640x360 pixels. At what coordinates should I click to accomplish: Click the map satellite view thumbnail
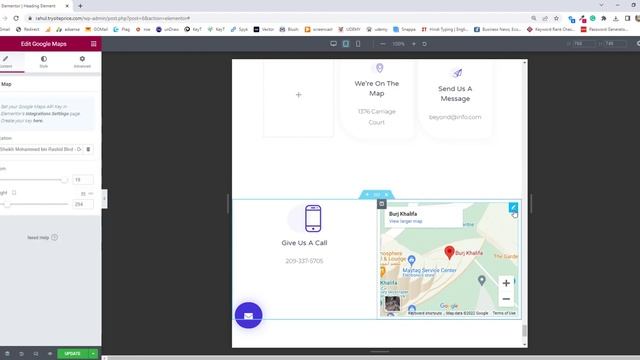point(392,304)
